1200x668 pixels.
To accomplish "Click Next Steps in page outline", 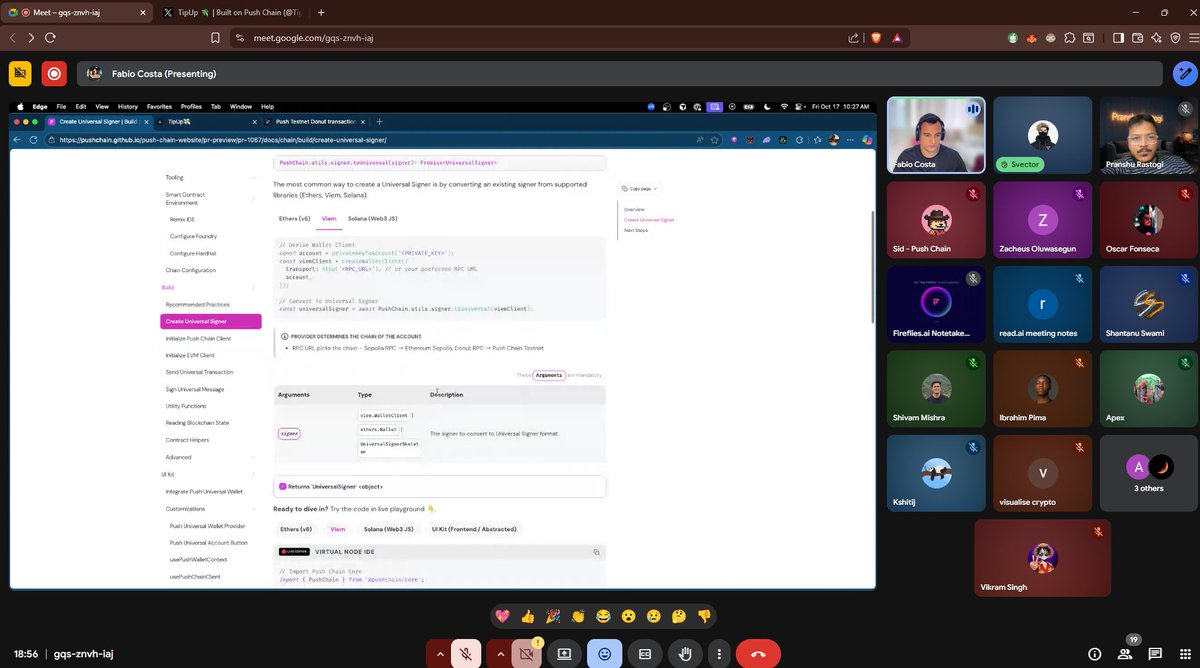I will point(635,230).
